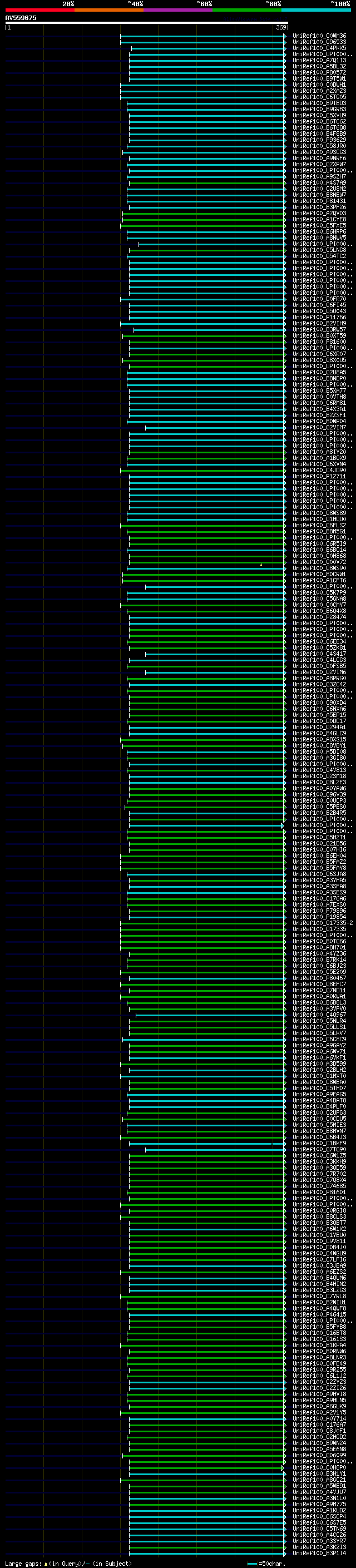Click the query end position 369 label
This screenshot has height=1568, width=356.
tap(281, 27)
